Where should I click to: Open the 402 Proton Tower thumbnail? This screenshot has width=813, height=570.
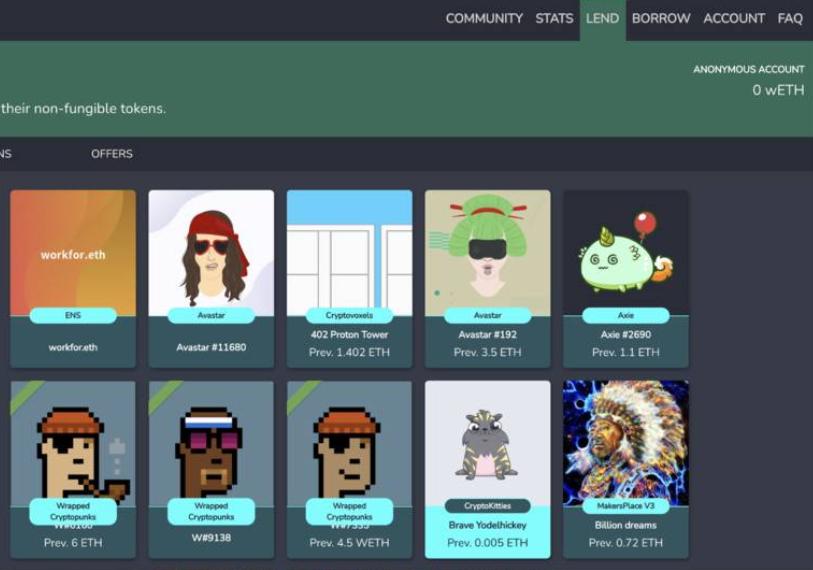349,250
